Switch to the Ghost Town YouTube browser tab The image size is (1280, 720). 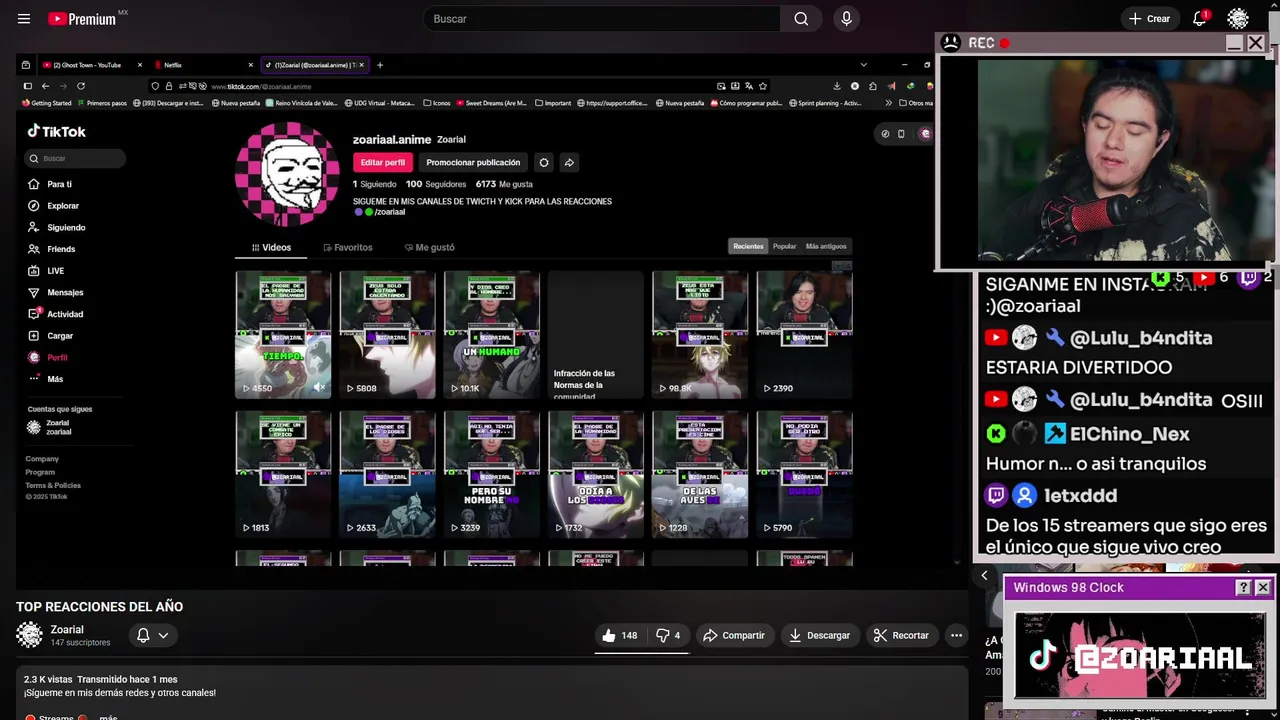tap(91, 65)
